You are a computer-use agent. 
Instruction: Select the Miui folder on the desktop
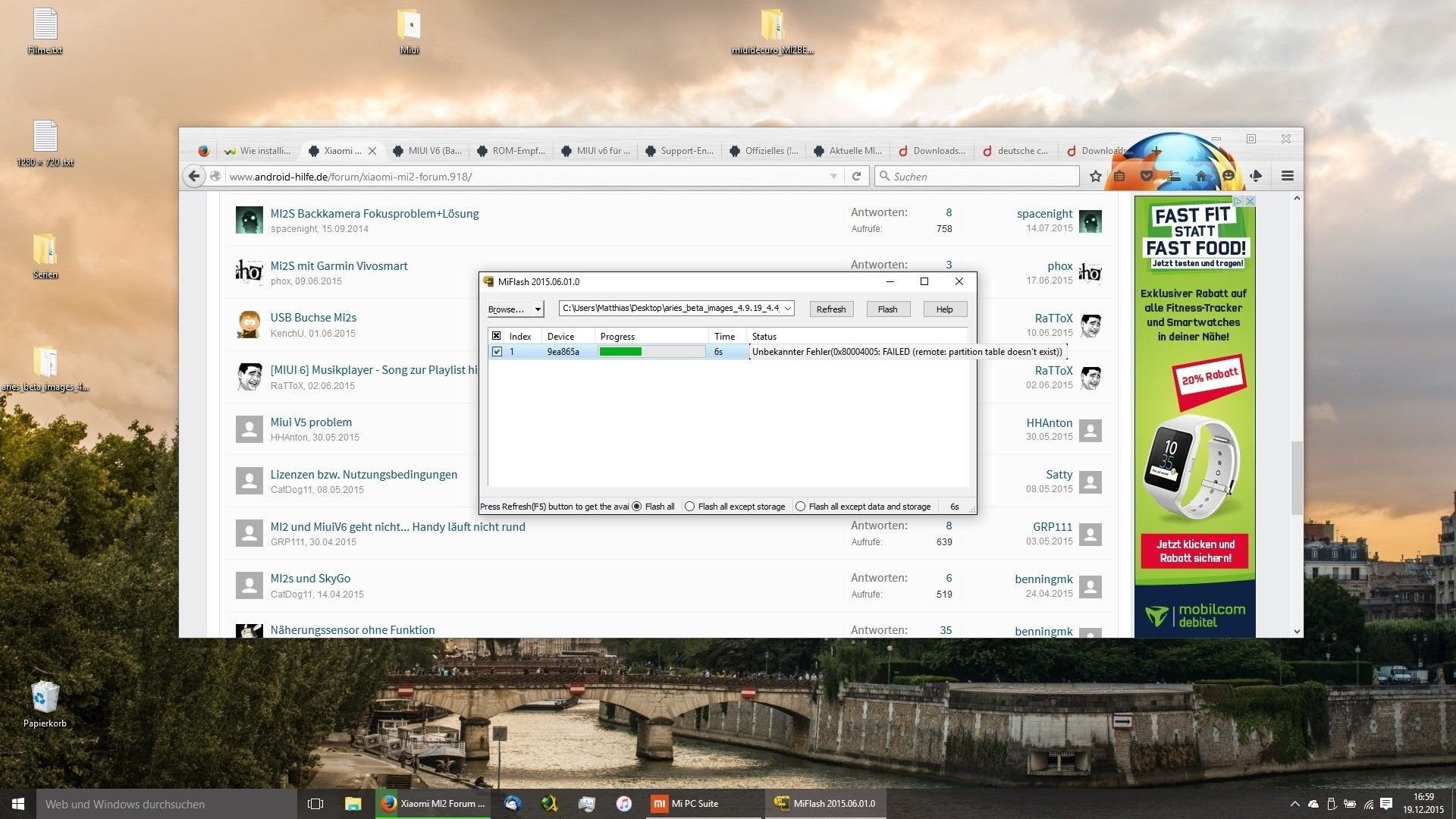[x=409, y=31]
